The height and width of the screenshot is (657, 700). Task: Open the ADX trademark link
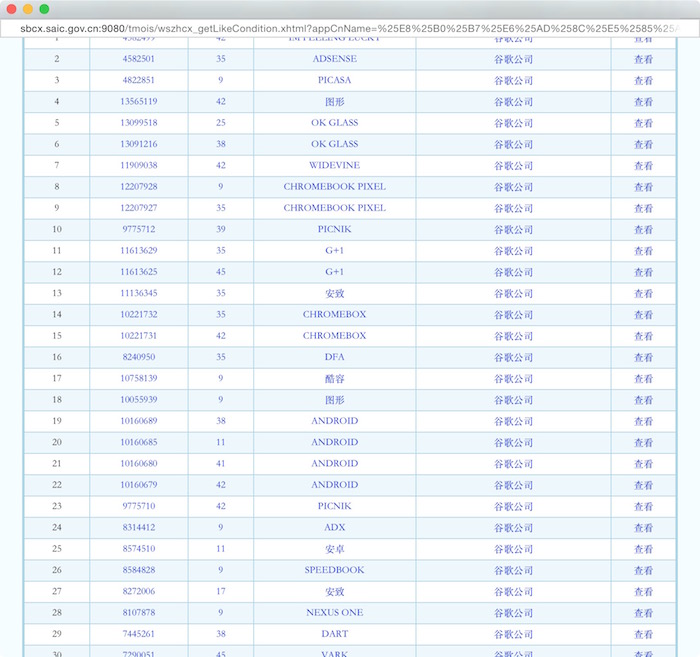pos(334,528)
